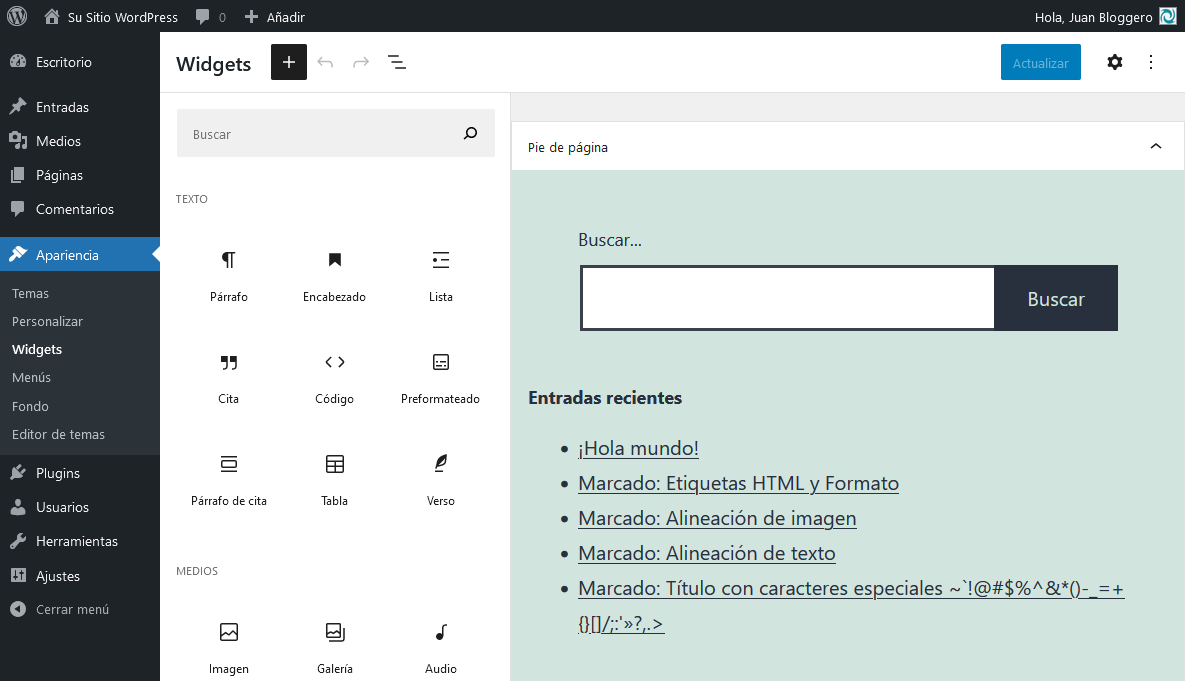Open the three-dot options menu
This screenshot has height=681, width=1185.
click(x=1151, y=62)
